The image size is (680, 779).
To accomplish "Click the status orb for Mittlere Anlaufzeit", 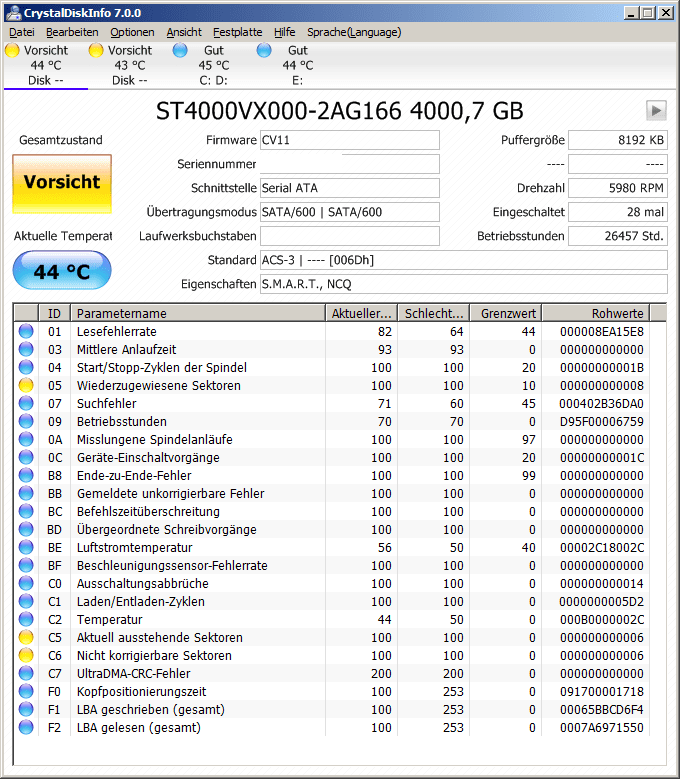I will 26,349.
